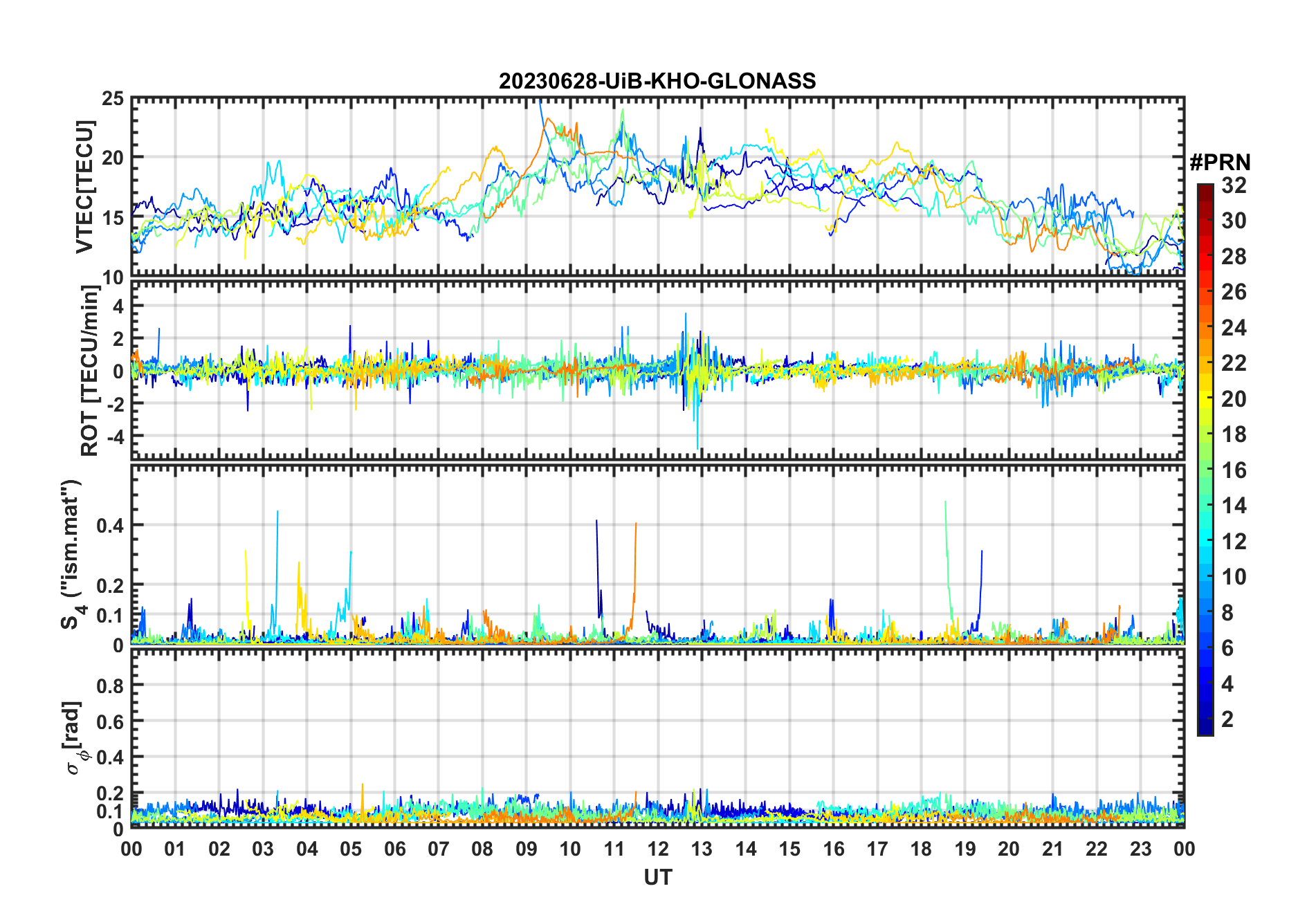Viewport: 1316px width, 920px height.
Task: Click the S4 ("ism.mat") axis label
Action: pyautogui.click(x=72, y=555)
